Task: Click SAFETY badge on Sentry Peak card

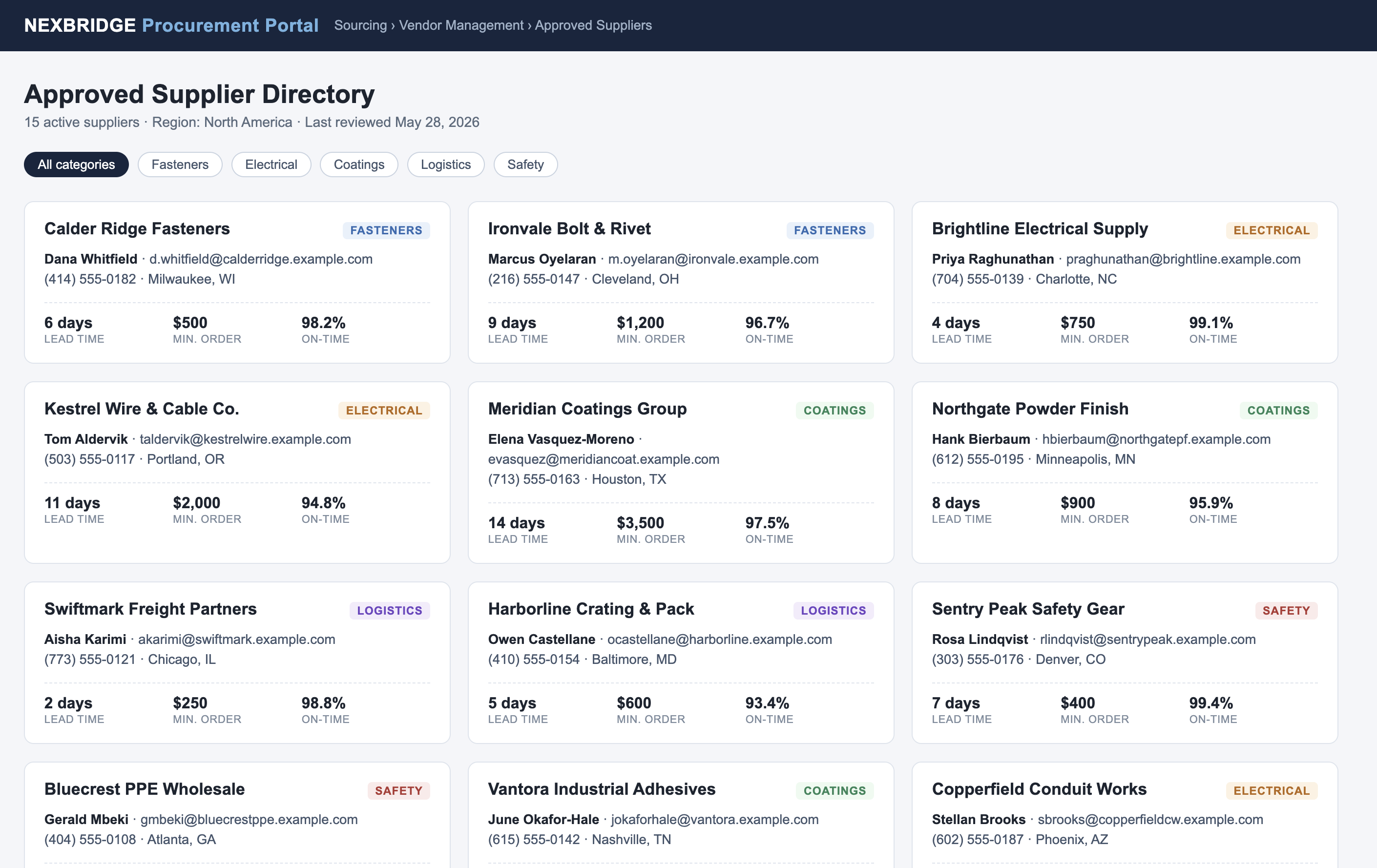Action: tap(1286, 611)
